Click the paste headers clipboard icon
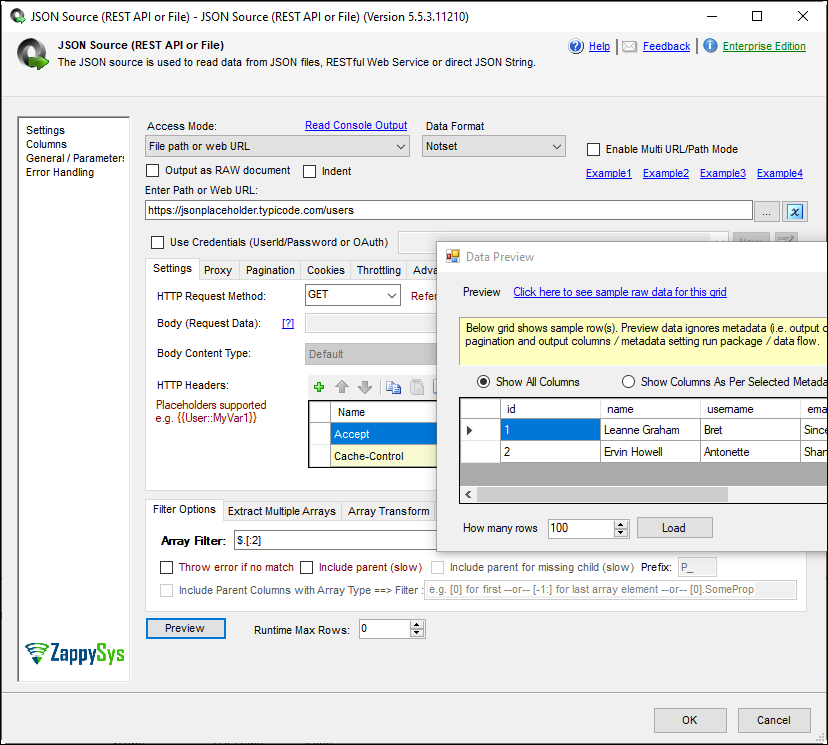 (417, 387)
